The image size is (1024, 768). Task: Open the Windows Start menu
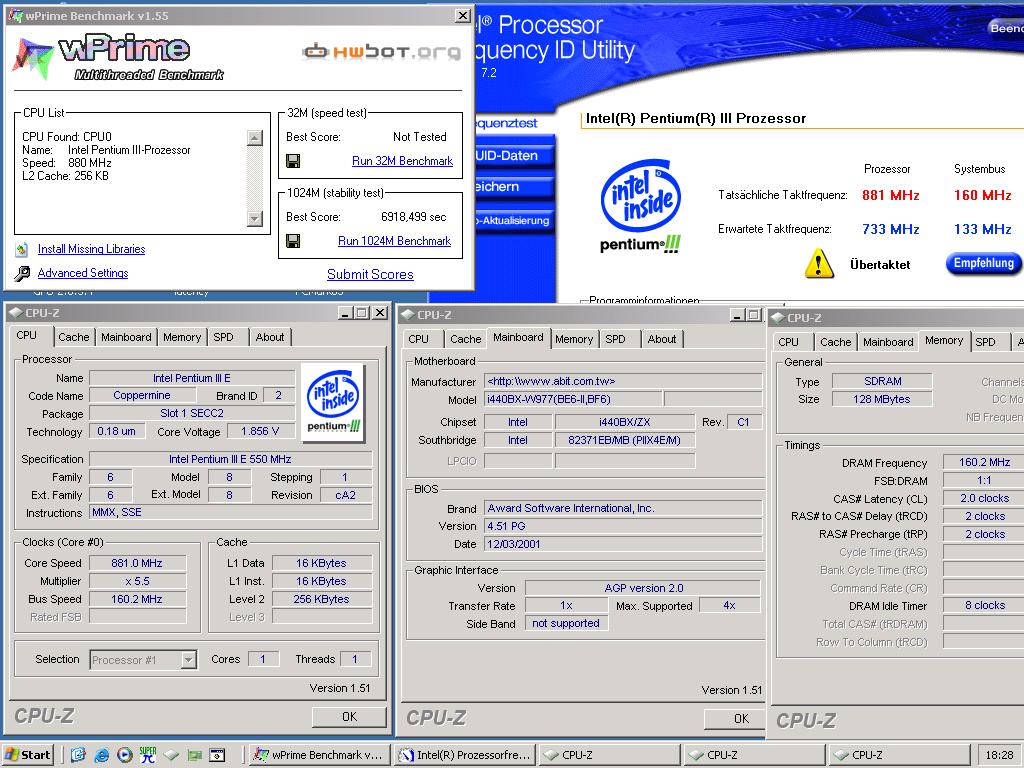tap(27, 755)
